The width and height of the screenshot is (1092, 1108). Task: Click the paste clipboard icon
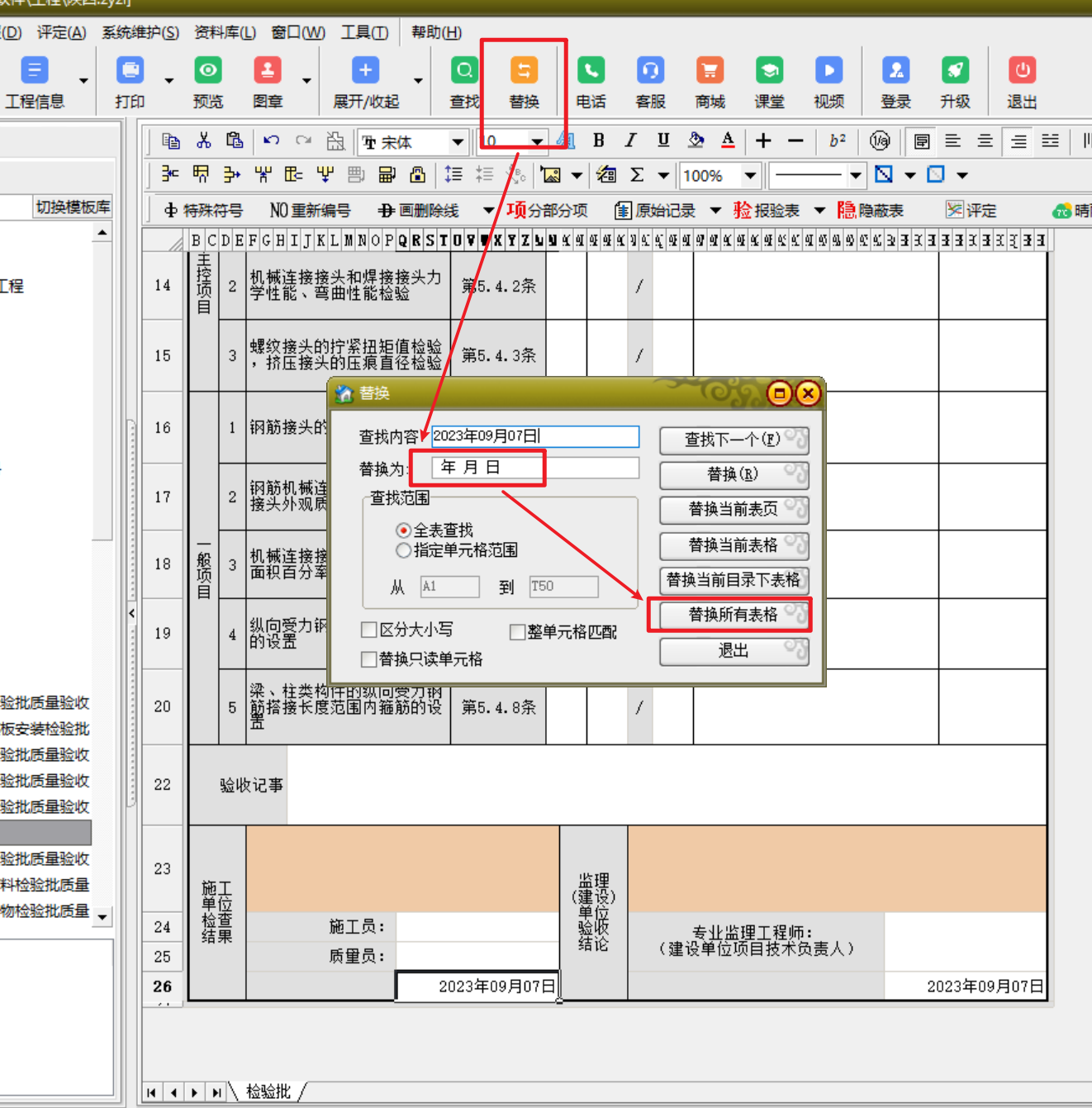tap(235, 141)
